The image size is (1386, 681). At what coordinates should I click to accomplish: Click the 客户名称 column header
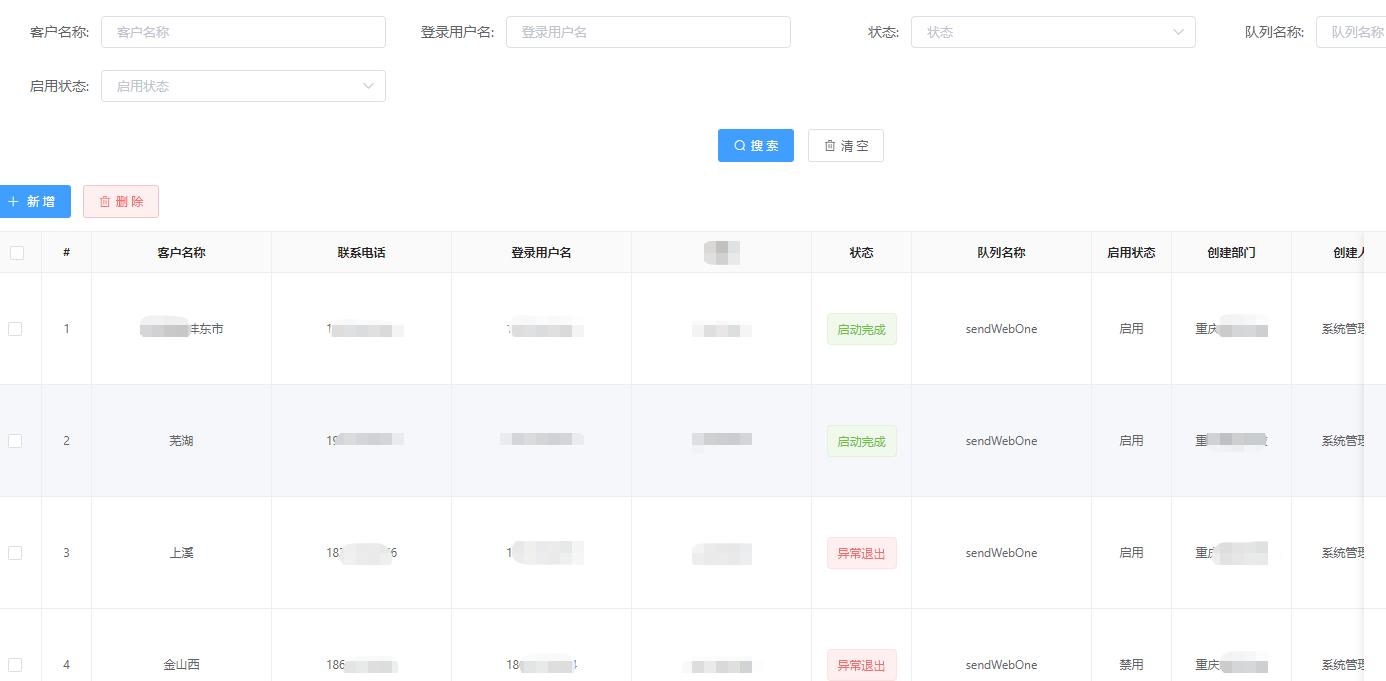point(181,253)
